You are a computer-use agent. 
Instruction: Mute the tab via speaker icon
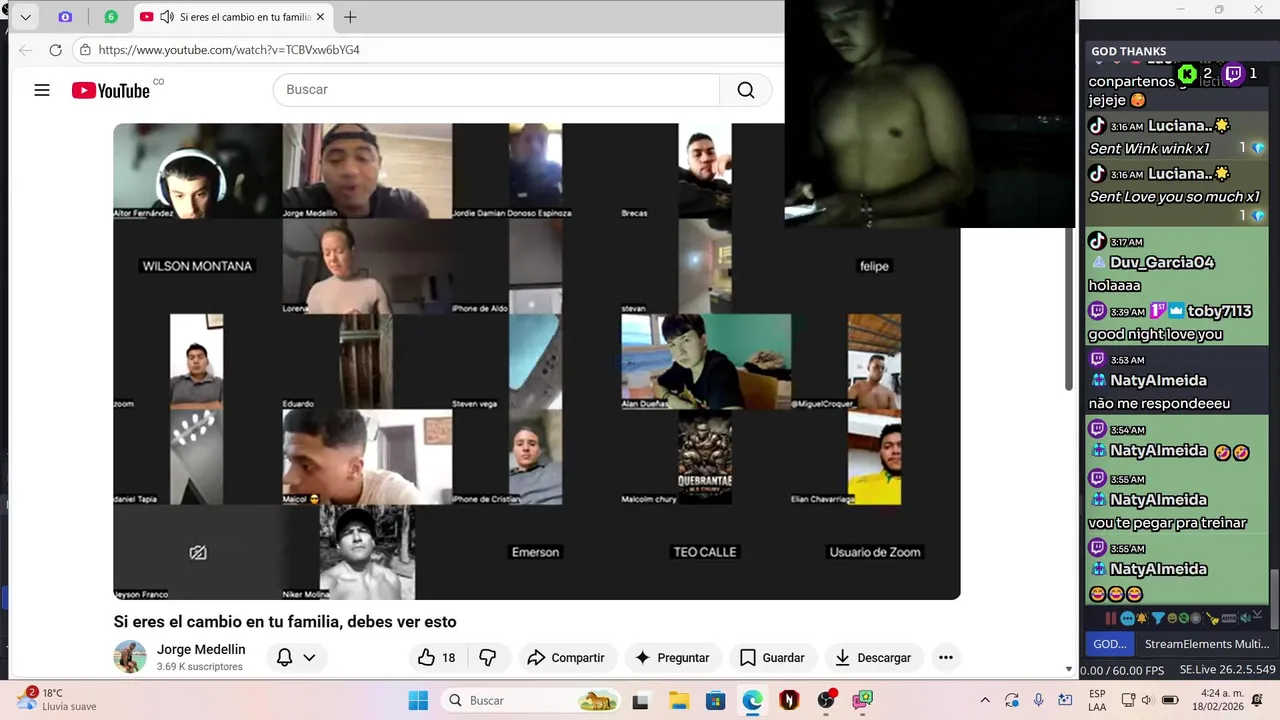pyautogui.click(x=167, y=17)
